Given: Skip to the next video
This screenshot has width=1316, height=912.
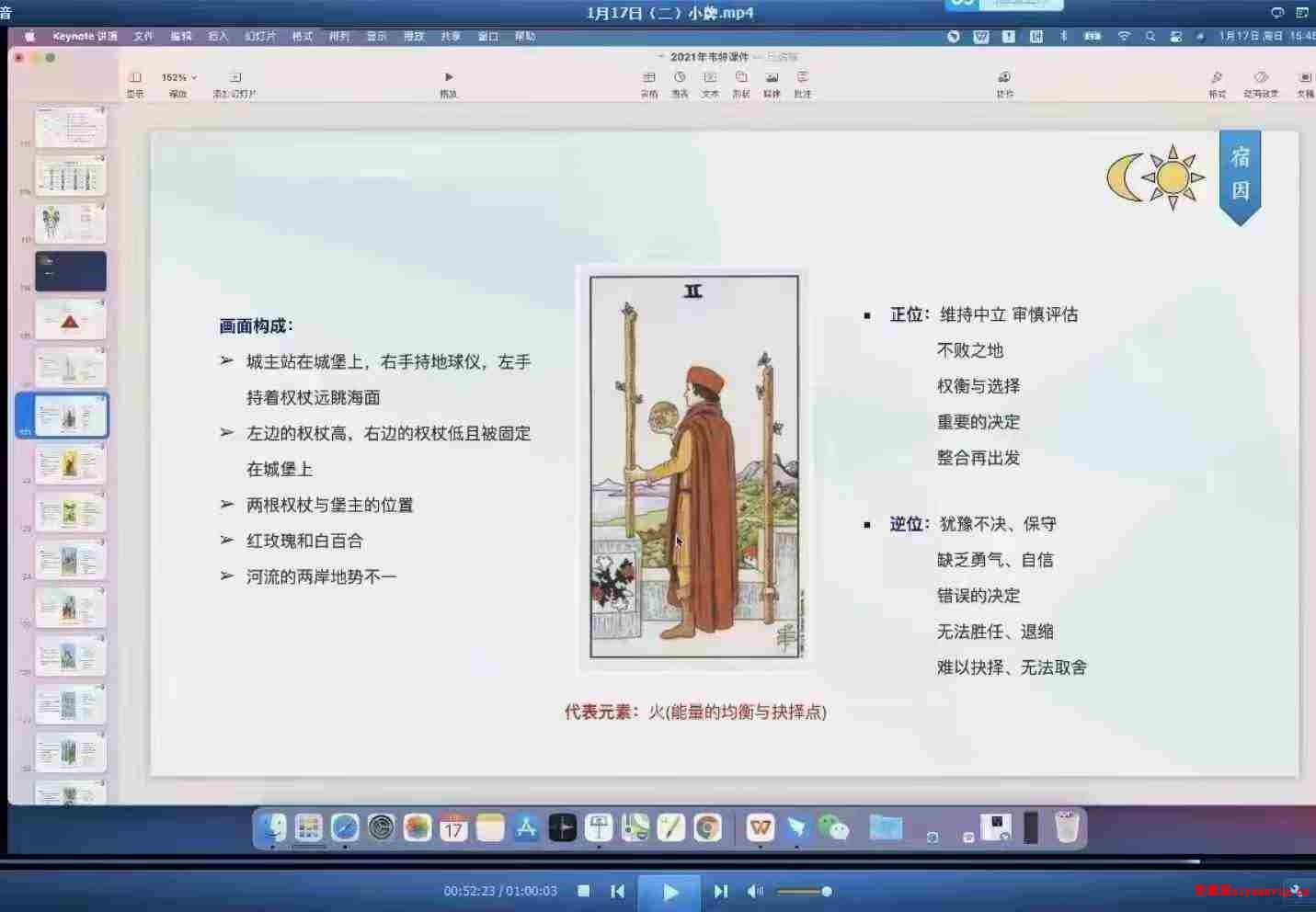Looking at the screenshot, I should [x=721, y=891].
